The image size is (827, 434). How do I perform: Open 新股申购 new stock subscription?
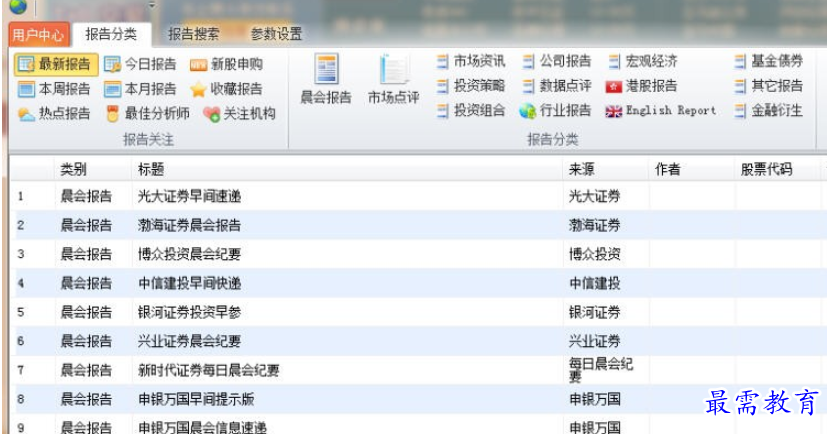tap(226, 64)
